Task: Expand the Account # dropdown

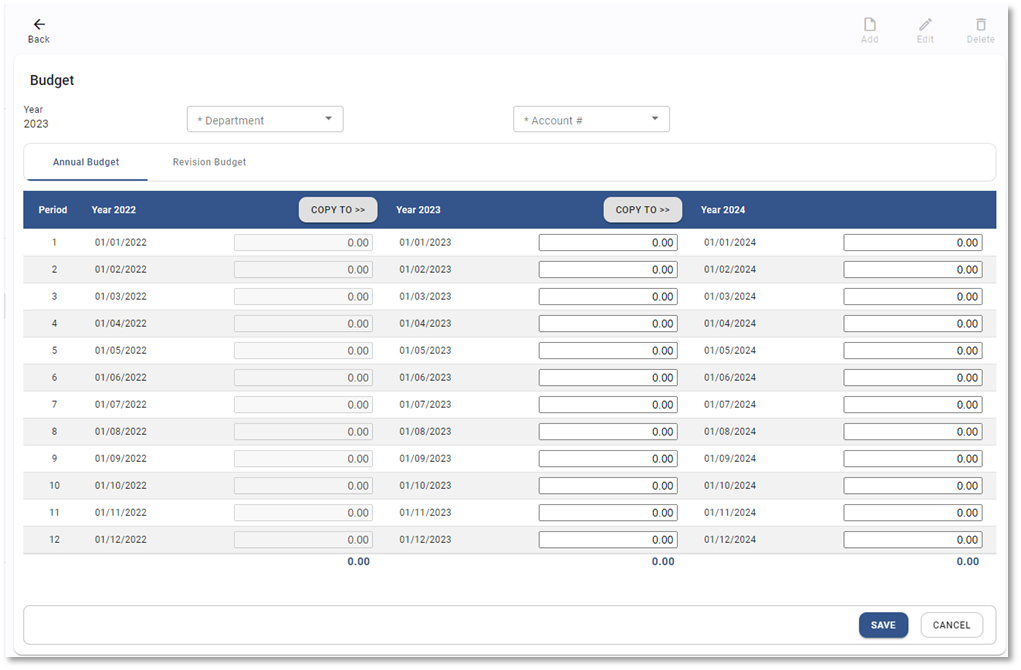Action: pos(591,120)
